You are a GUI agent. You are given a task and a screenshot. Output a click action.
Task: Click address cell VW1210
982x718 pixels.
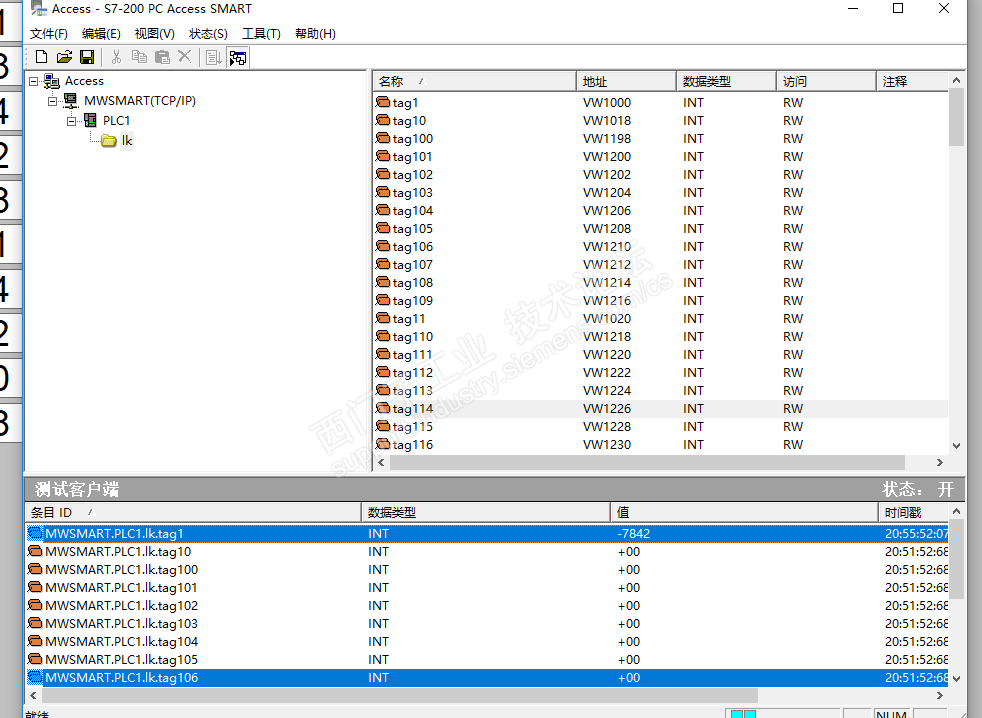click(x=607, y=246)
